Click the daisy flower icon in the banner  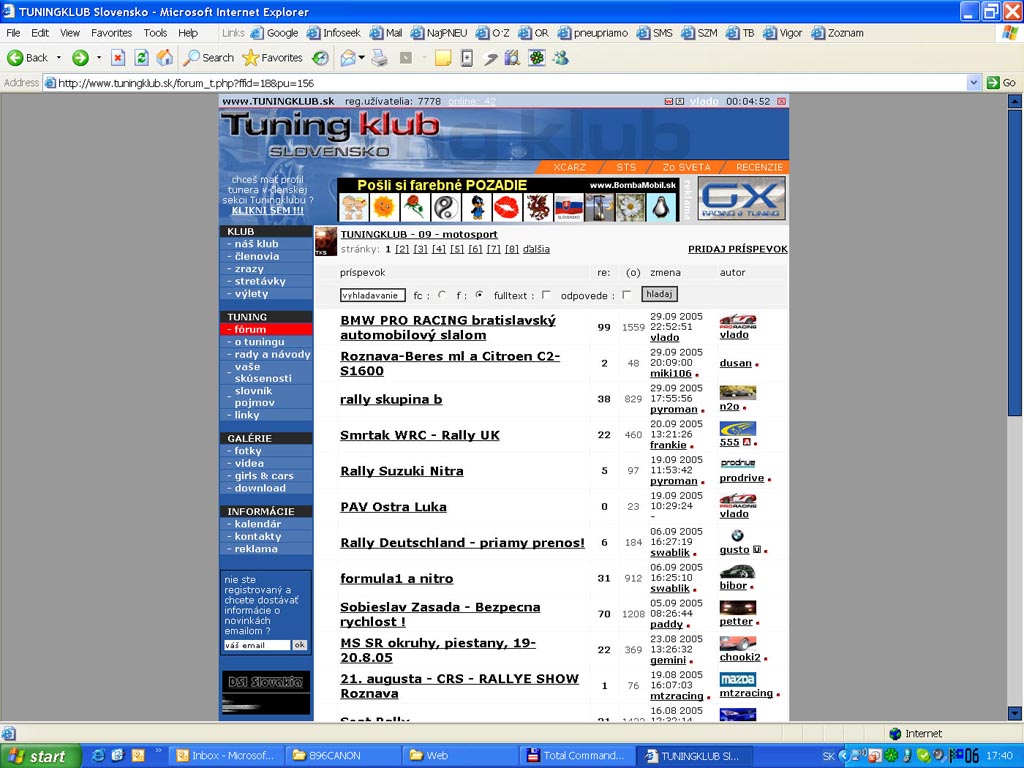pos(630,208)
